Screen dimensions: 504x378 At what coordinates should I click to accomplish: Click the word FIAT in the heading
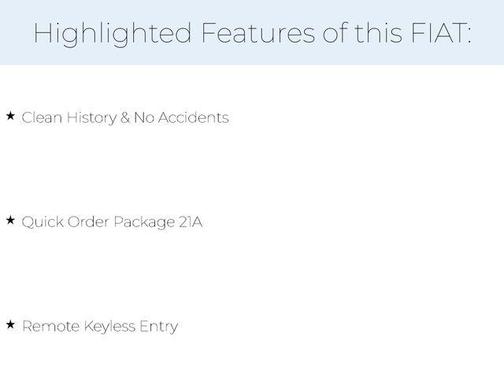click(x=441, y=33)
